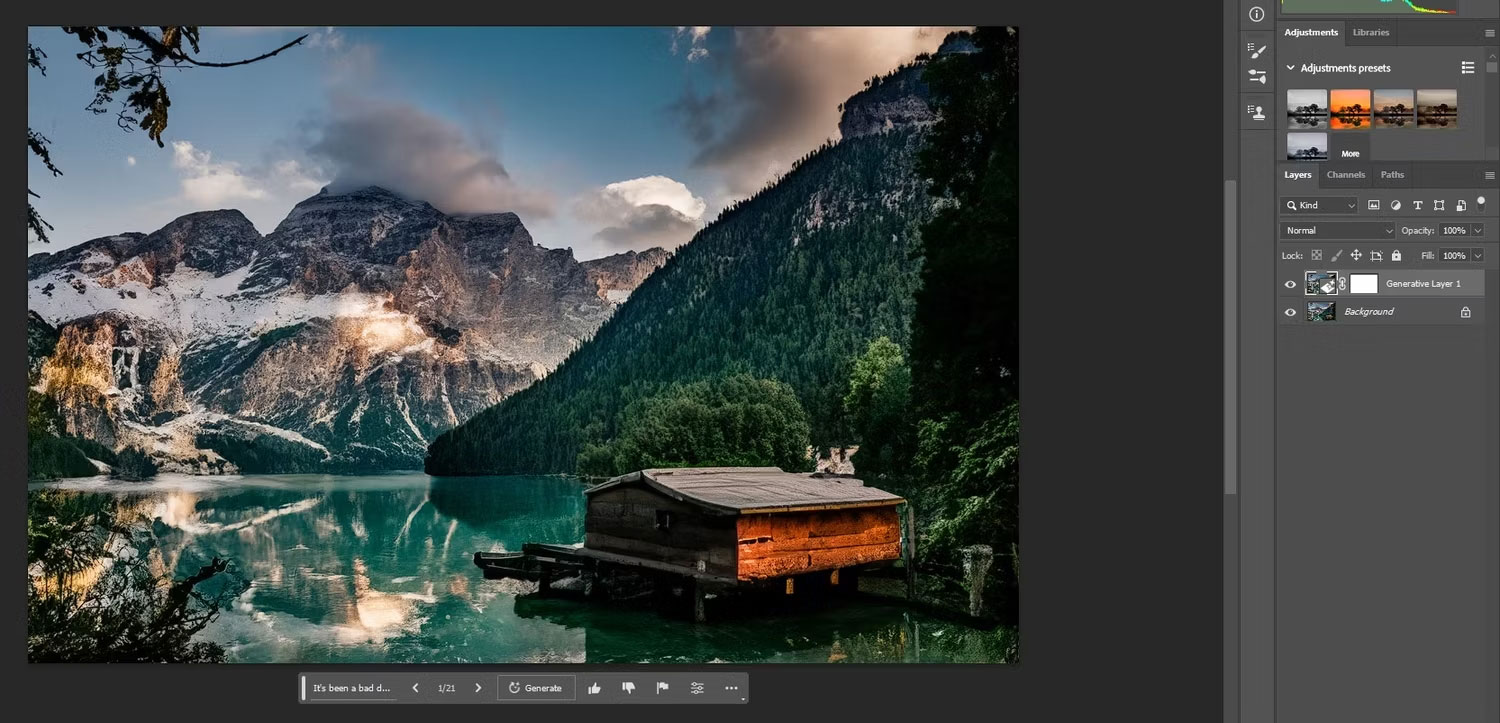This screenshot has width=1500, height=723.
Task: Open the Layers panel menu
Action: [1489, 175]
